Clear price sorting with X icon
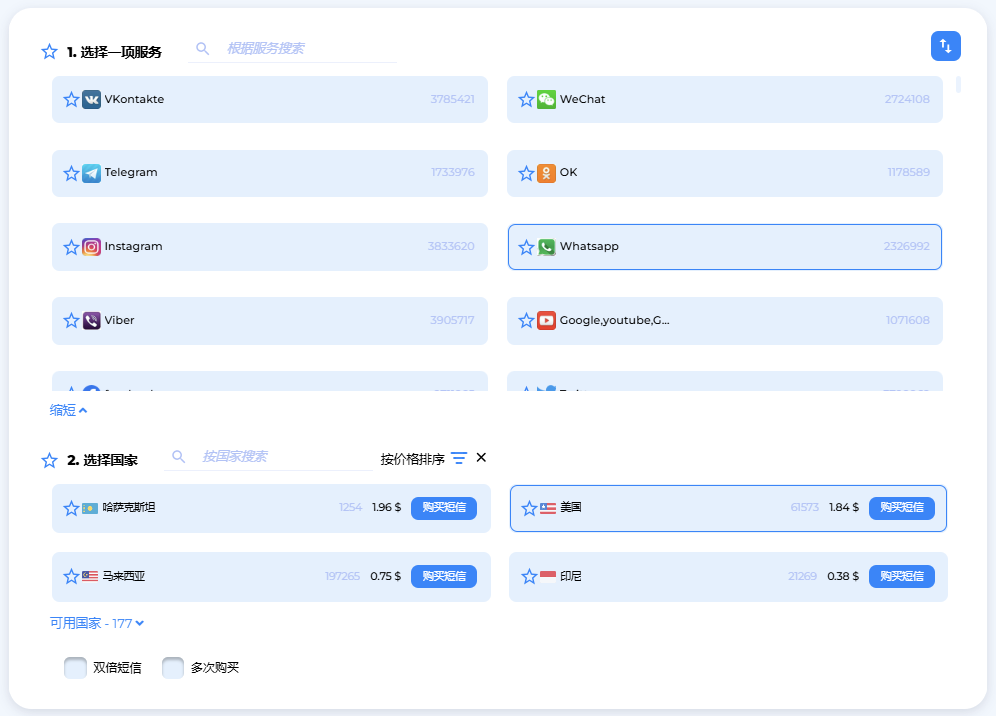This screenshot has height=716, width=996. tap(481, 457)
